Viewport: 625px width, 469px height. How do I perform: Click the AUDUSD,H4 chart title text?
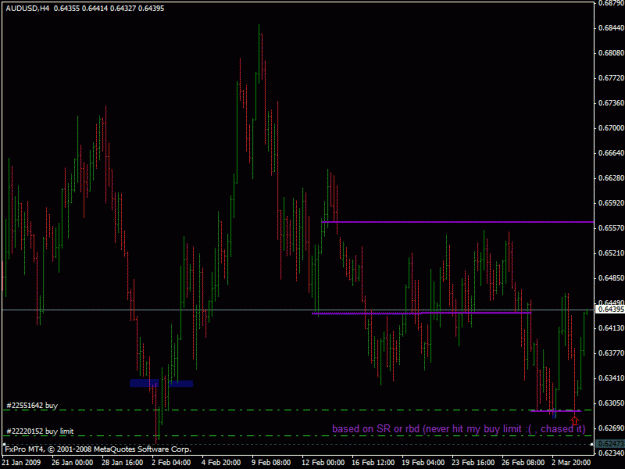(x=28, y=8)
